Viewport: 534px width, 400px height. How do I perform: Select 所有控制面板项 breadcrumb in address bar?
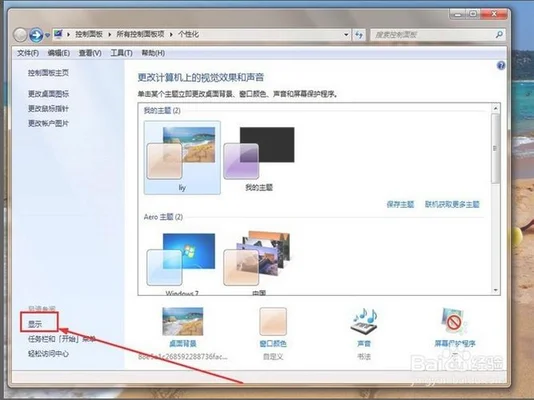(140, 34)
